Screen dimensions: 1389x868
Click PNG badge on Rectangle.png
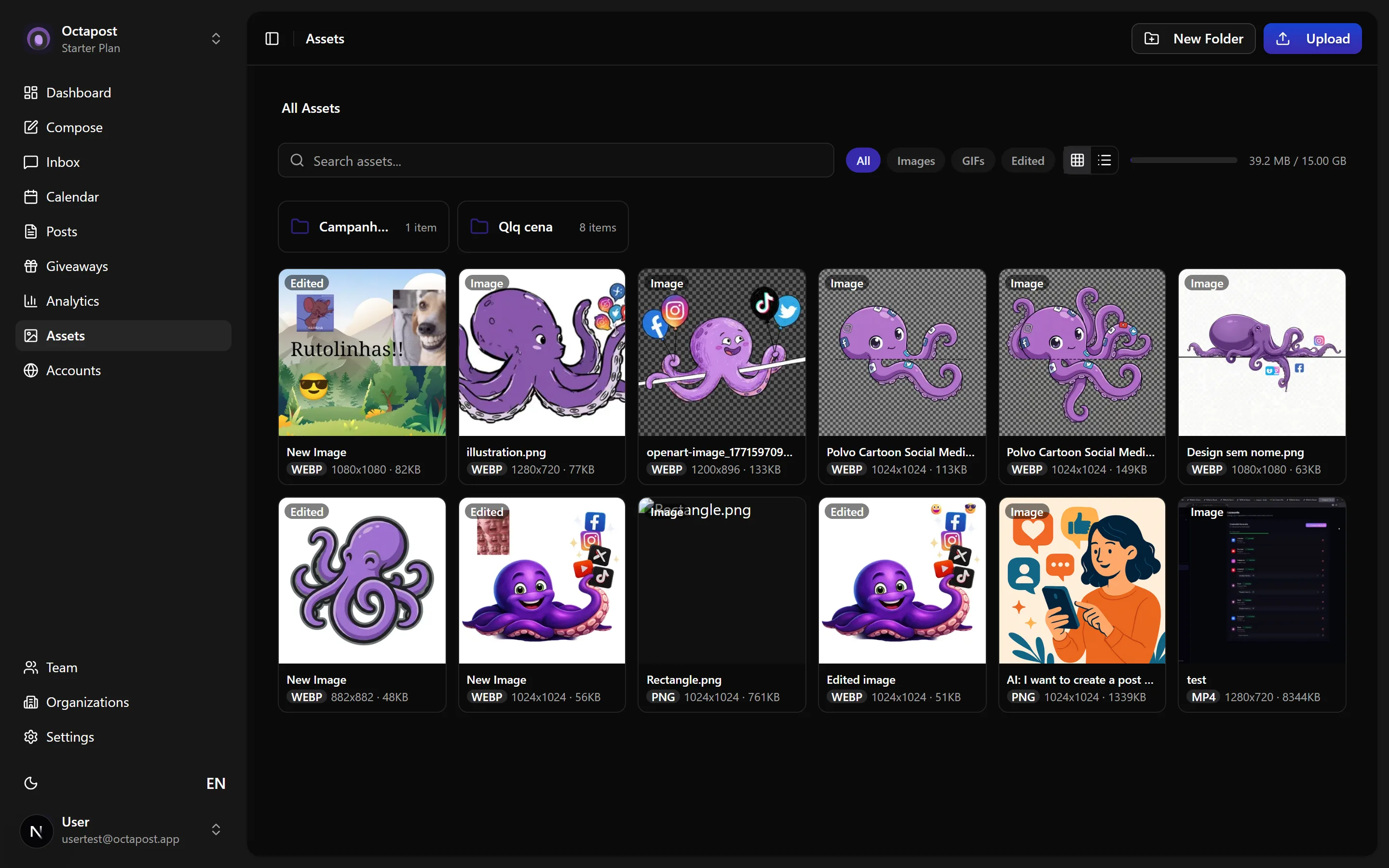click(663, 697)
